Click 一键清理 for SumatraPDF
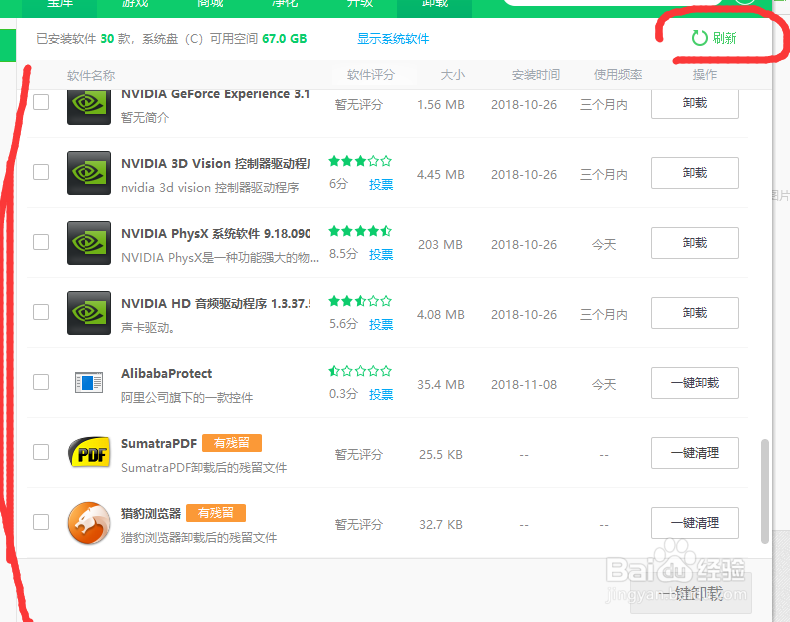 (x=695, y=453)
